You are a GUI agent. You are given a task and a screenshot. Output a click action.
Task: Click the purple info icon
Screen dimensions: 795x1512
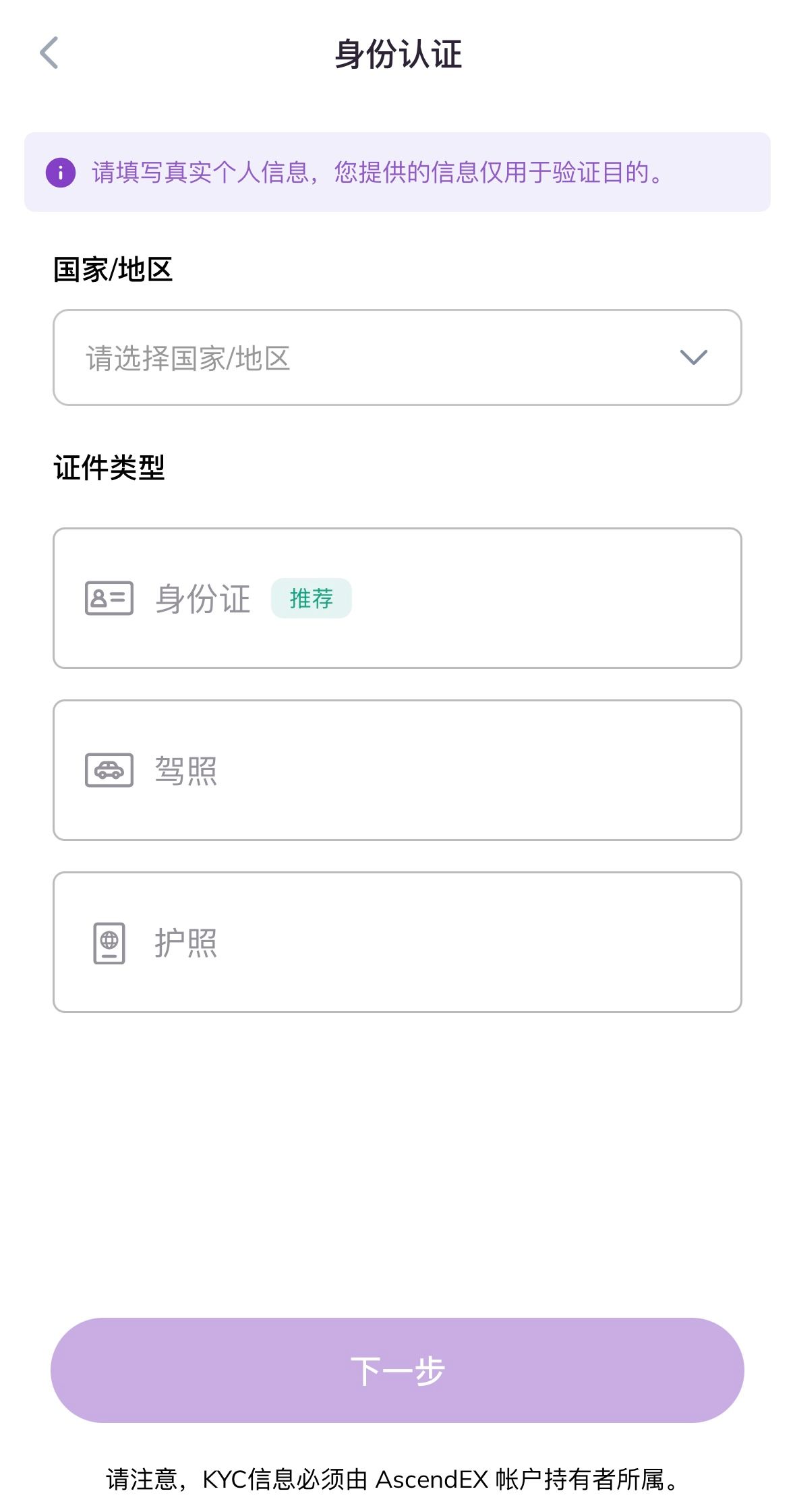click(x=61, y=173)
